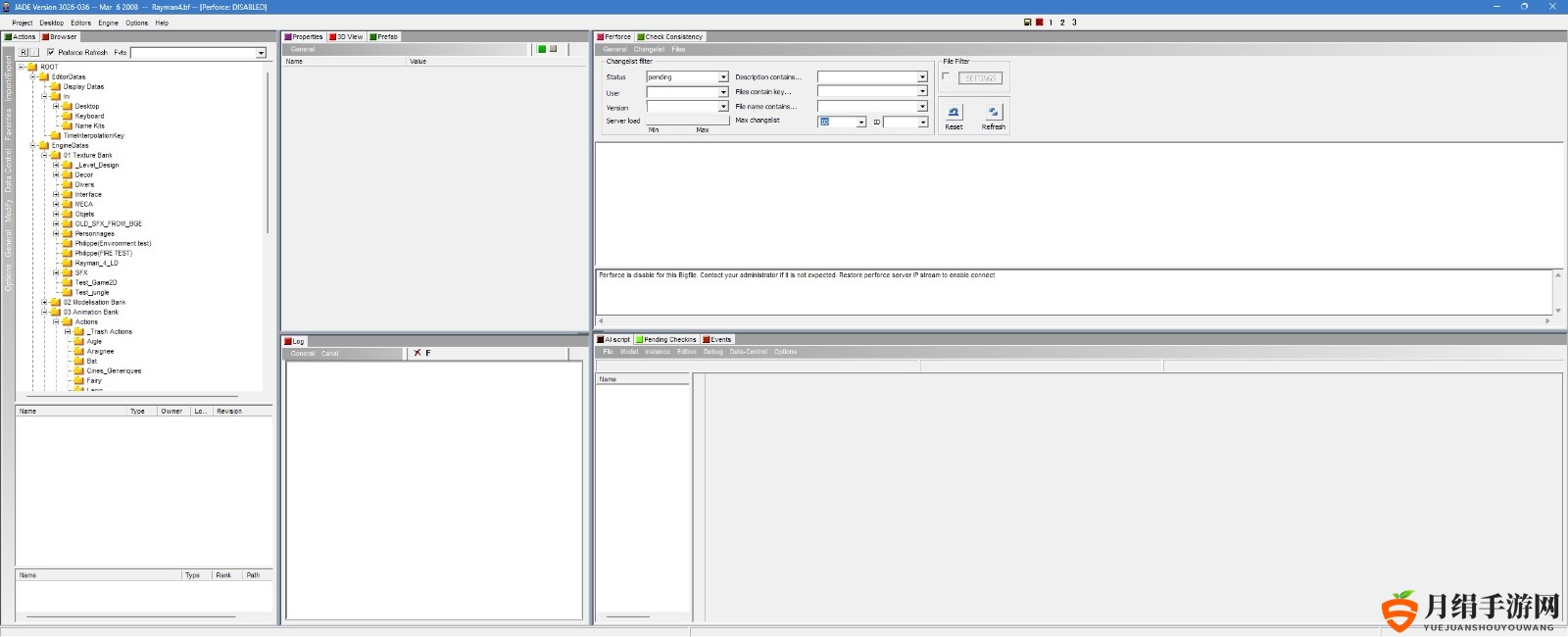The image size is (1568, 637).
Task: Expand the Personnages folder
Action: click(56, 233)
